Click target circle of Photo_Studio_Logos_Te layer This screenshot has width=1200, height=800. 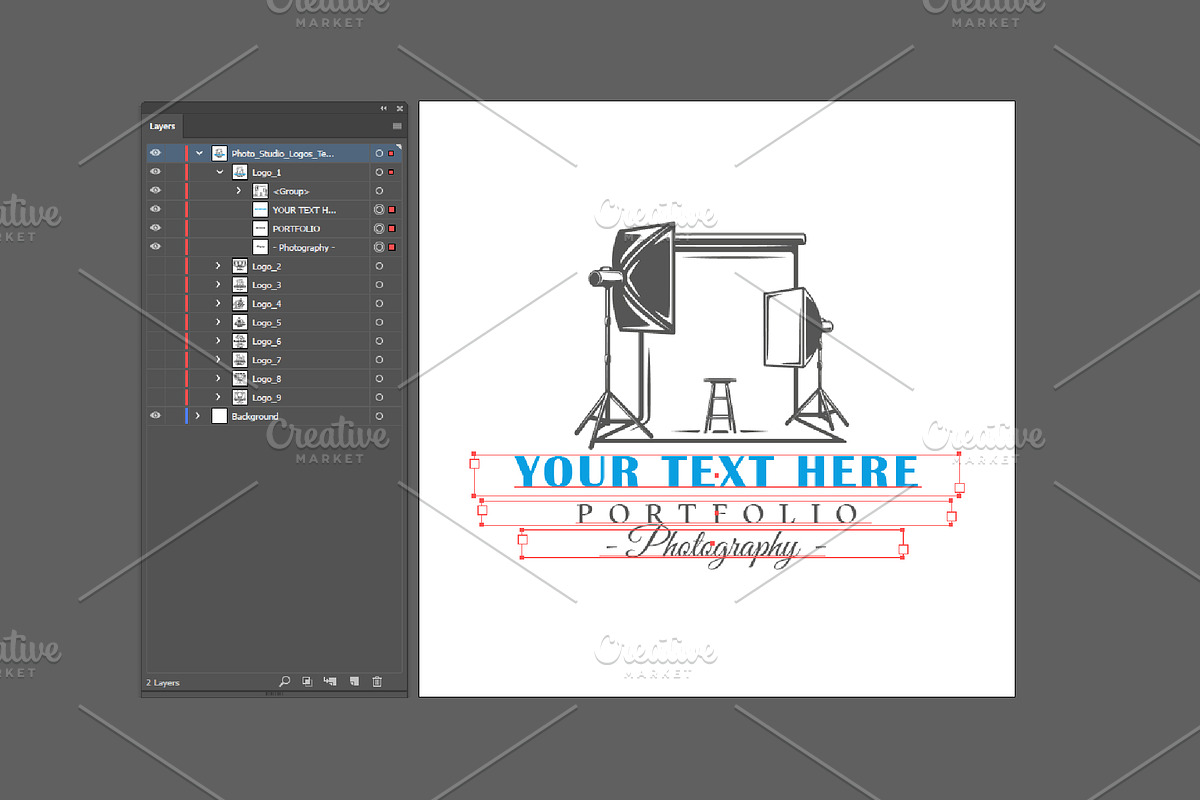coord(379,154)
